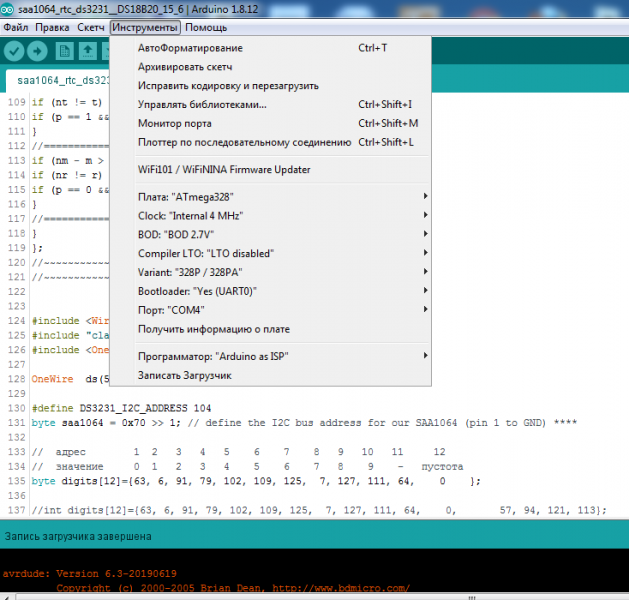Expand Variant: "328P / 328PA" submenu
This screenshot has height=600, width=629.
pos(270,272)
